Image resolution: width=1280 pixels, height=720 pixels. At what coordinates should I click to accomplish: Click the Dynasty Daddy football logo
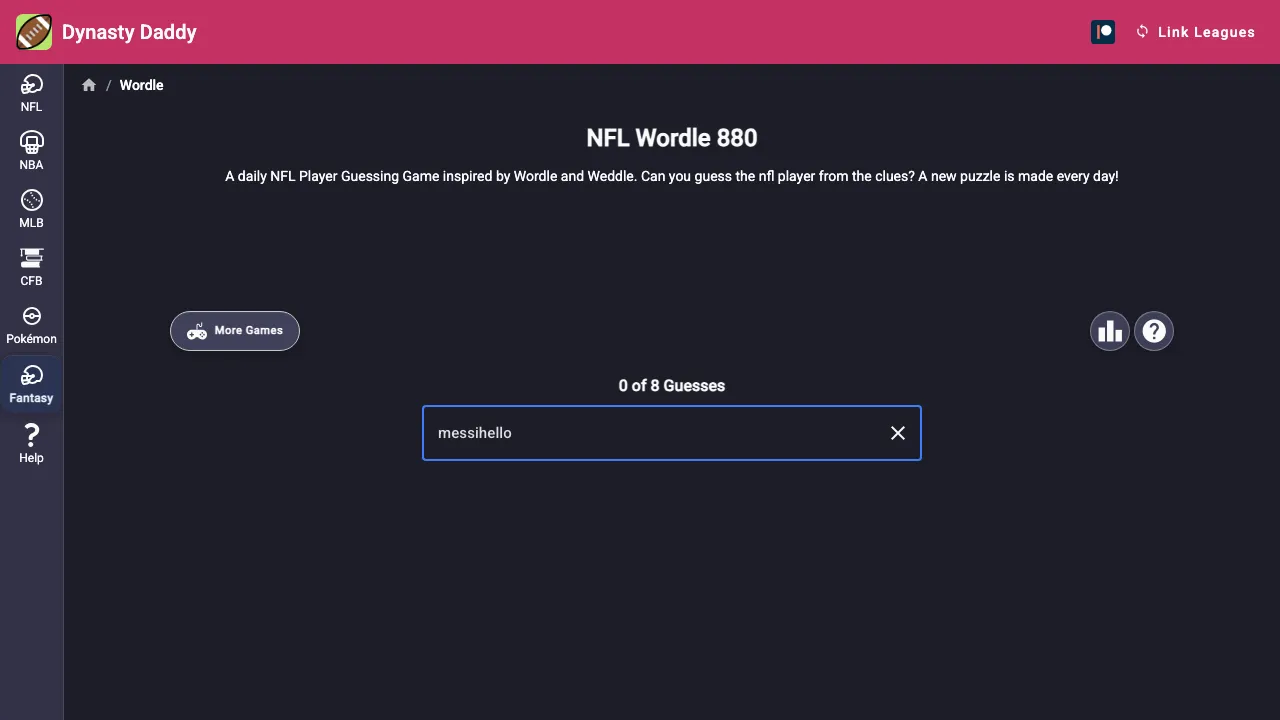coord(34,32)
